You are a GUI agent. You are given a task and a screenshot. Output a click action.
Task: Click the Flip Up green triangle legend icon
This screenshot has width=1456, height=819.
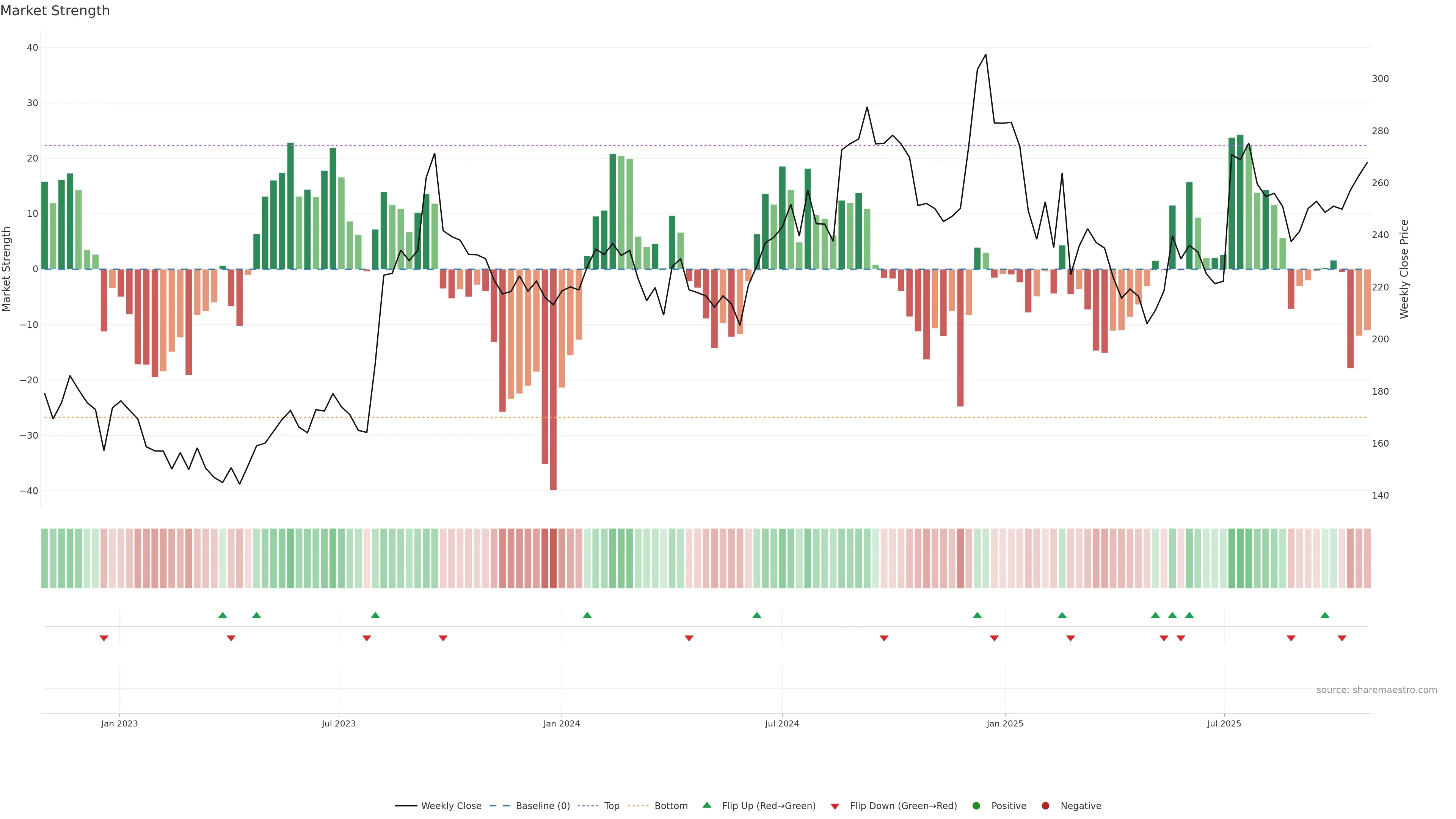706,805
